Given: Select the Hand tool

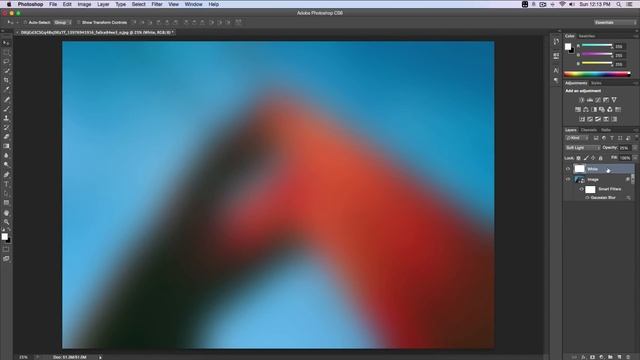Looking at the screenshot, I should (6, 213).
